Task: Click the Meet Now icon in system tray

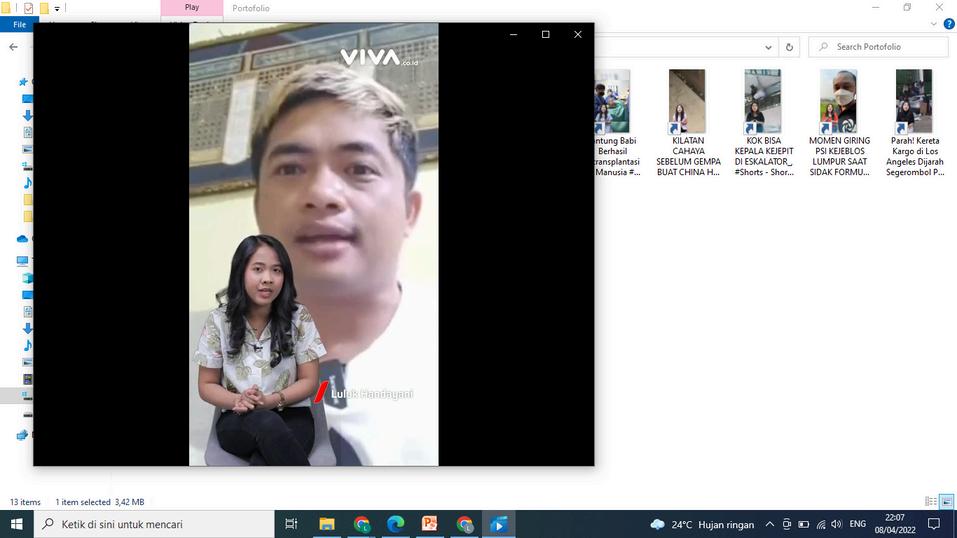Action: pyautogui.click(x=787, y=524)
